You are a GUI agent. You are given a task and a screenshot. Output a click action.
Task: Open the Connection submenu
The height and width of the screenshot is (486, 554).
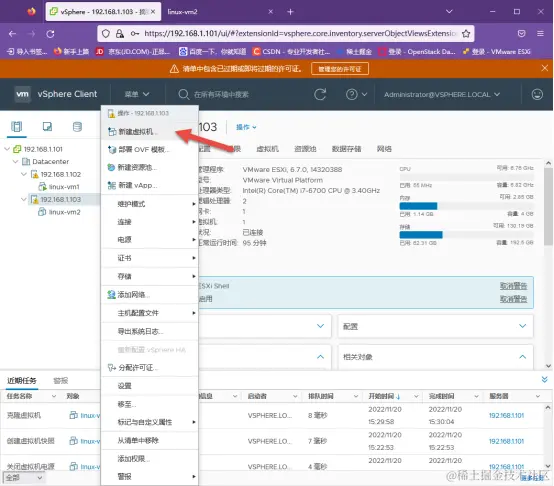[x=149, y=222]
